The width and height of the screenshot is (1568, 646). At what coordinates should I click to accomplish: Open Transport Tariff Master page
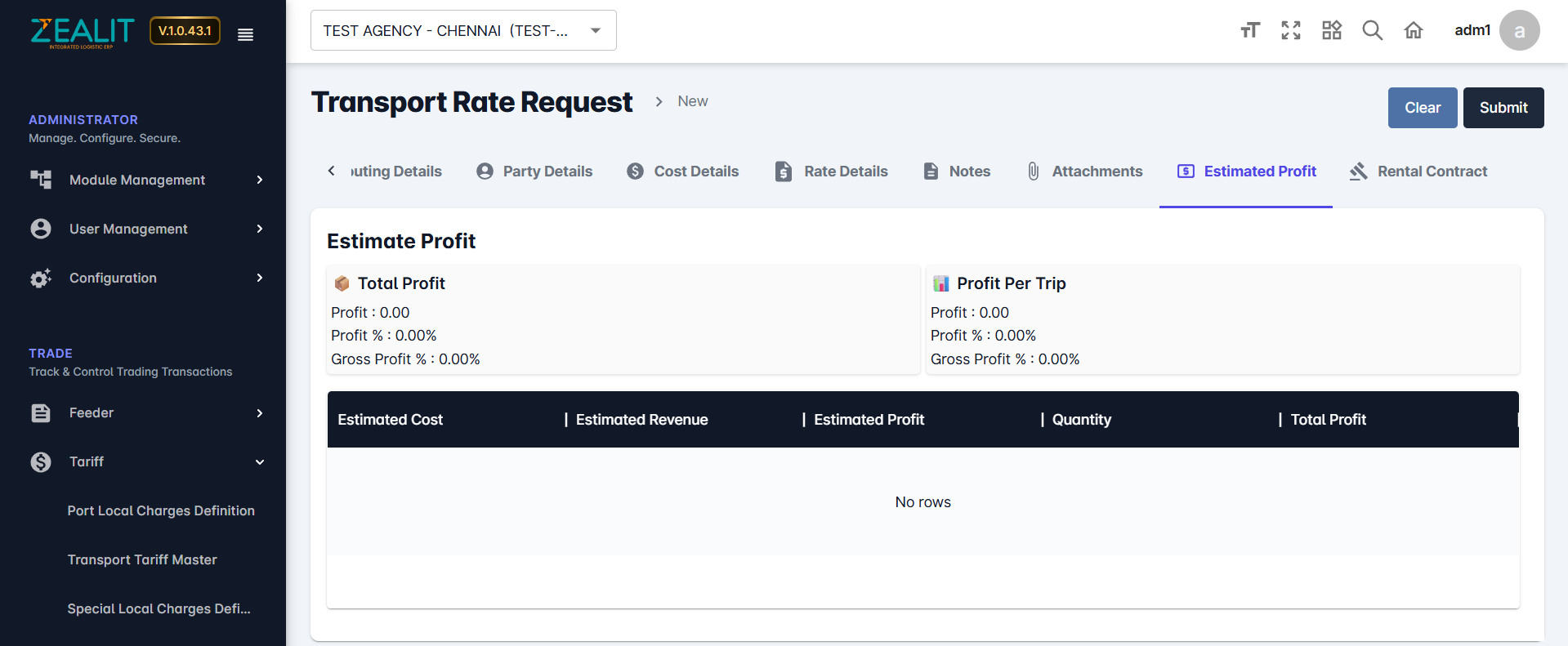pos(142,560)
